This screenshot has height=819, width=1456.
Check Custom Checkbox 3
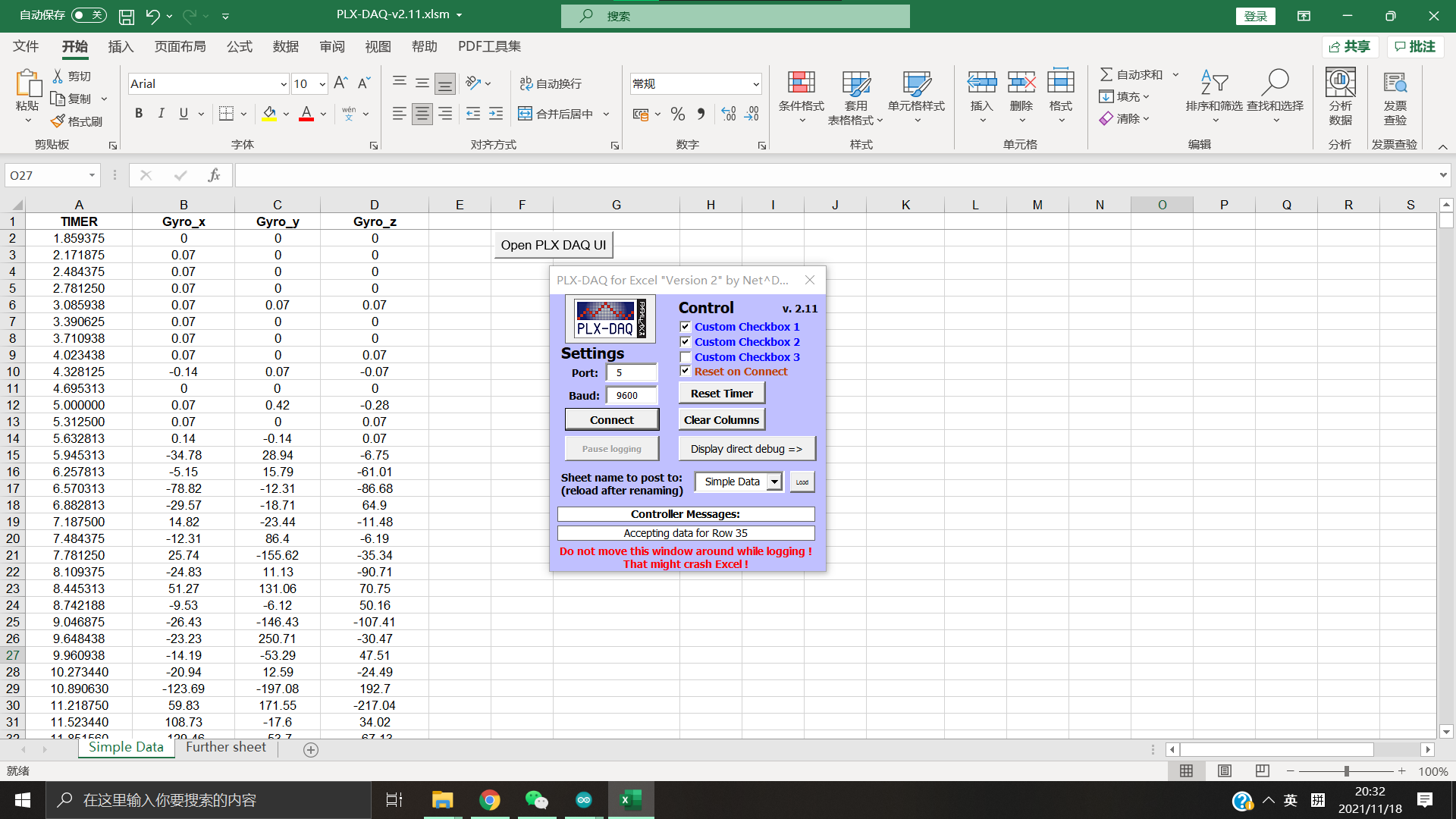coord(686,357)
